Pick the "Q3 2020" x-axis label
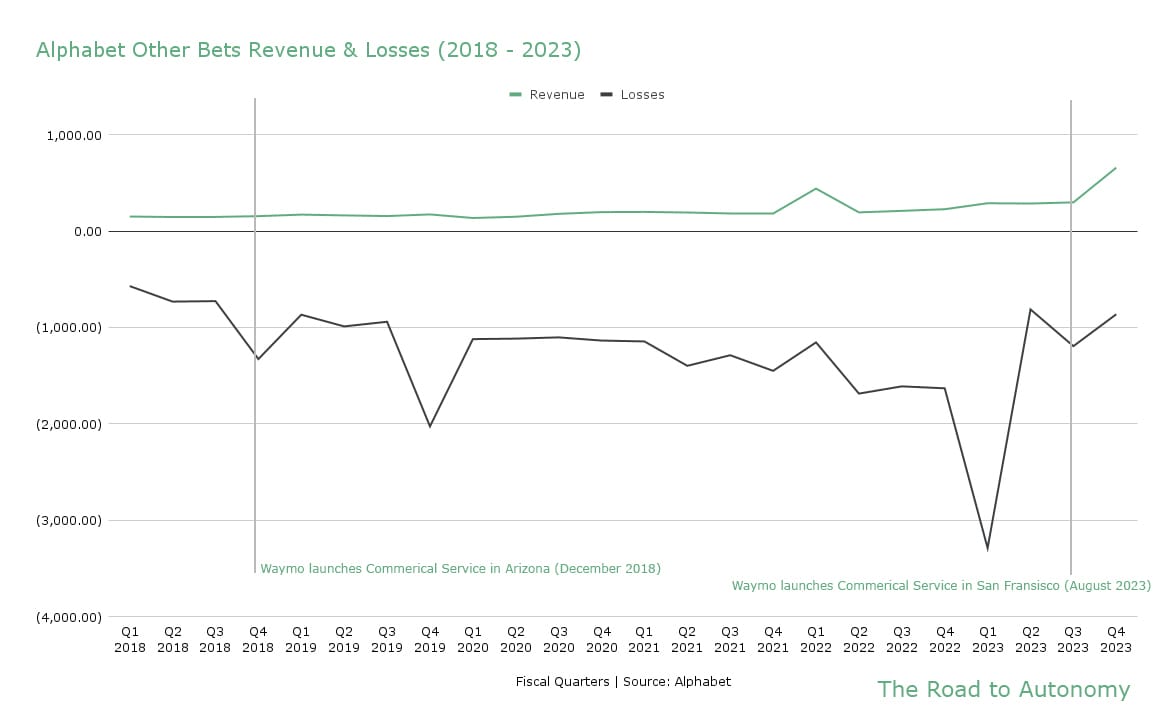The width and height of the screenshot is (1174, 725). (x=559, y=640)
